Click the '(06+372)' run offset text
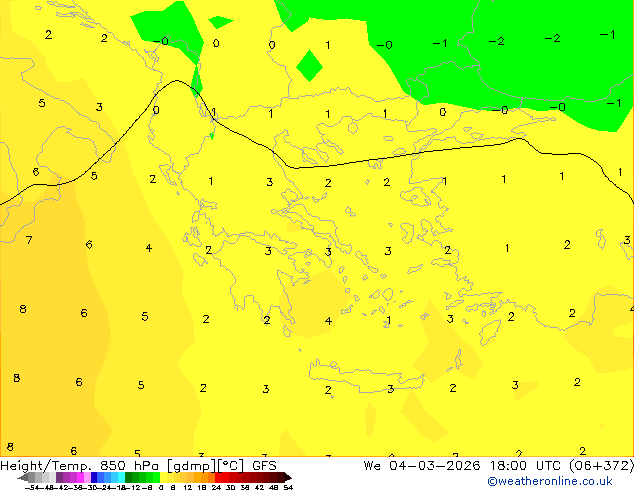Screen dimensions: 634x490 [x=601, y=466]
